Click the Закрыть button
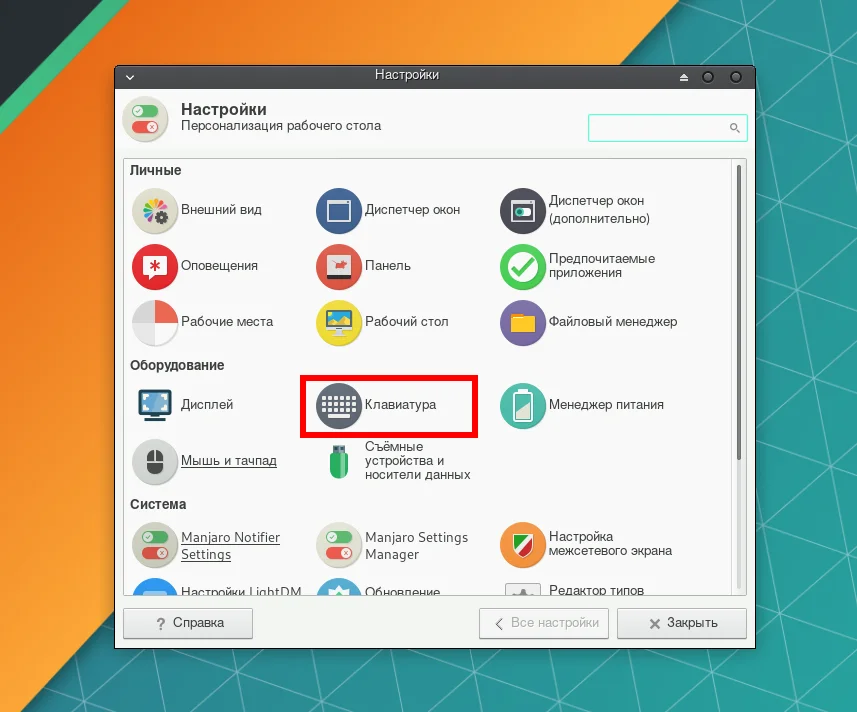Image resolution: width=857 pixels, height=712 pixels. [682, 623]
